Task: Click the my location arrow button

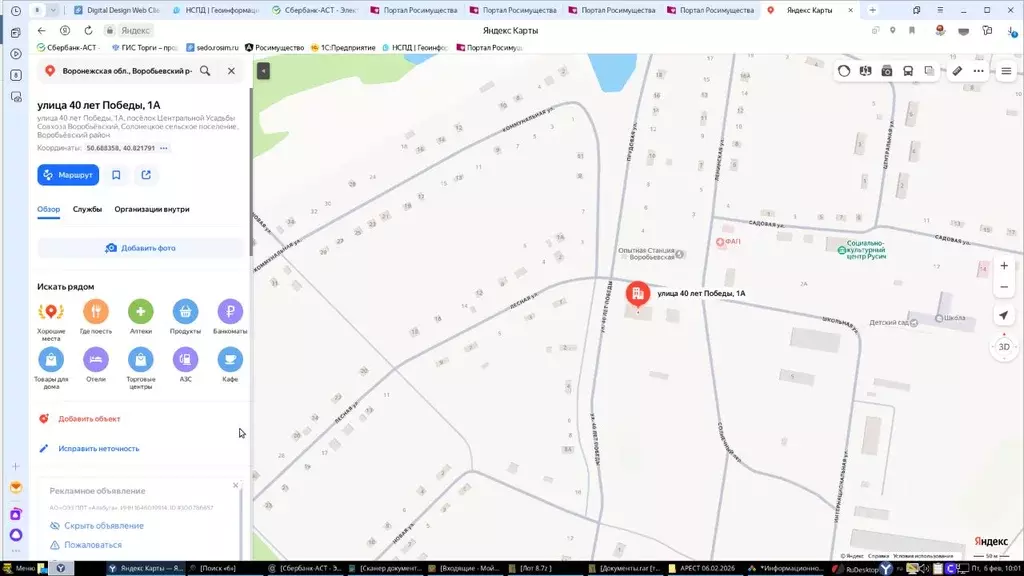Action: tap(1004, 316)
